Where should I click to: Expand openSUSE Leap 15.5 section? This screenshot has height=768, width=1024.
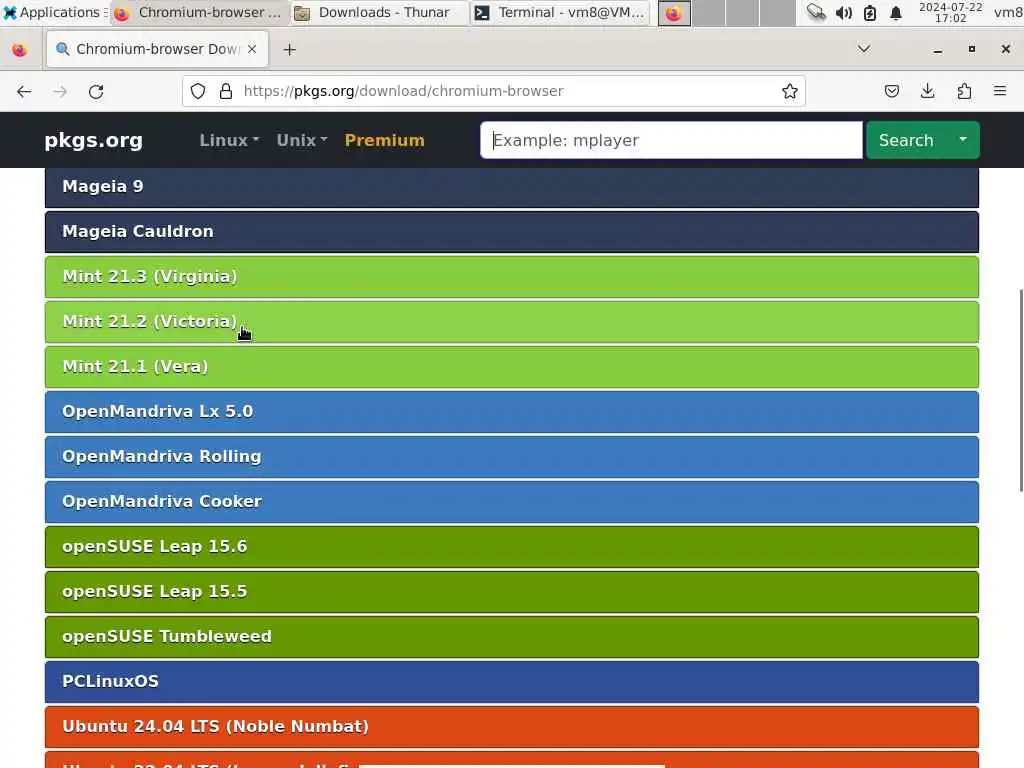[512, 592]
